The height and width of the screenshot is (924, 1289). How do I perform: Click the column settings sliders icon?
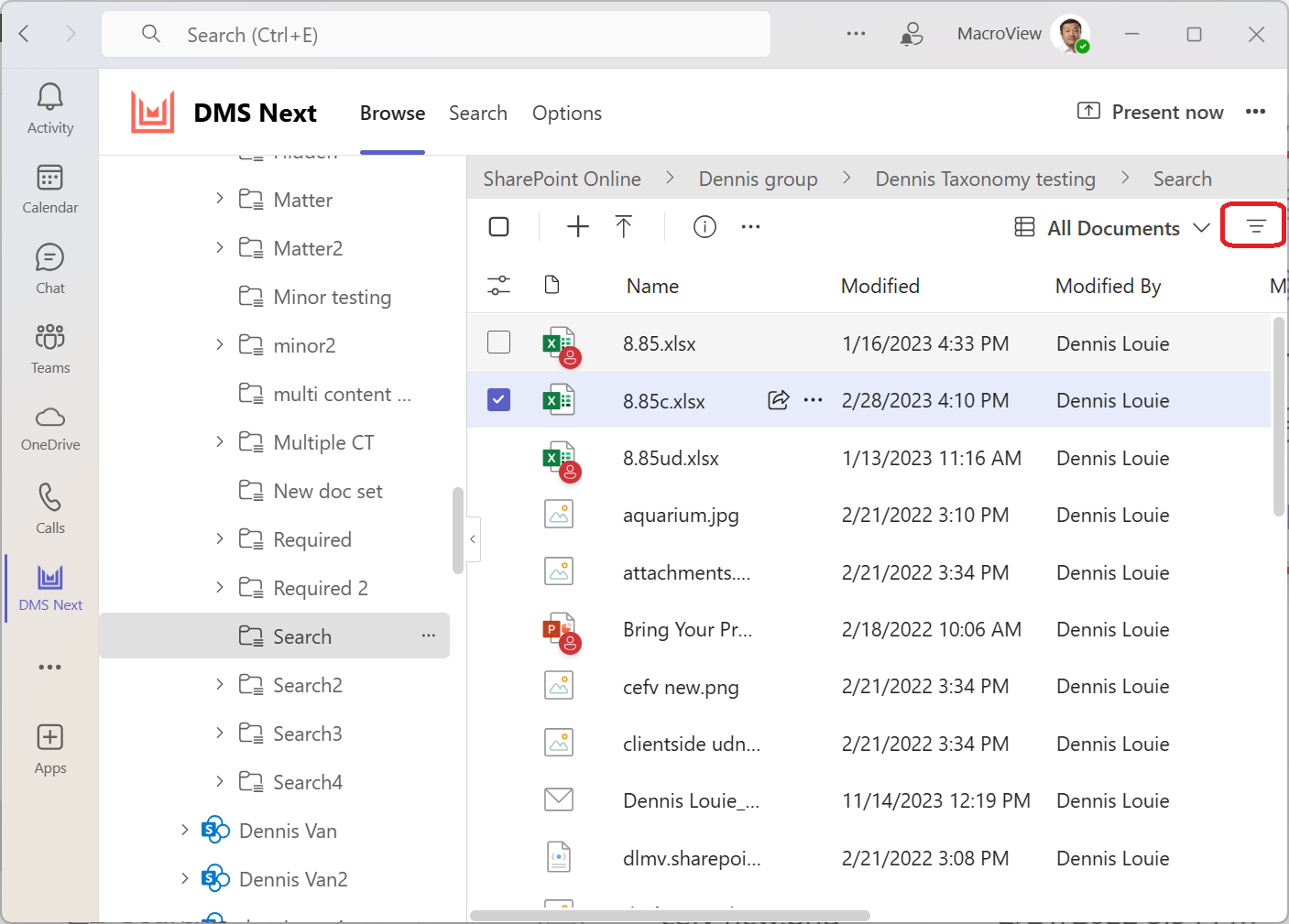click(x=498, y=286)
